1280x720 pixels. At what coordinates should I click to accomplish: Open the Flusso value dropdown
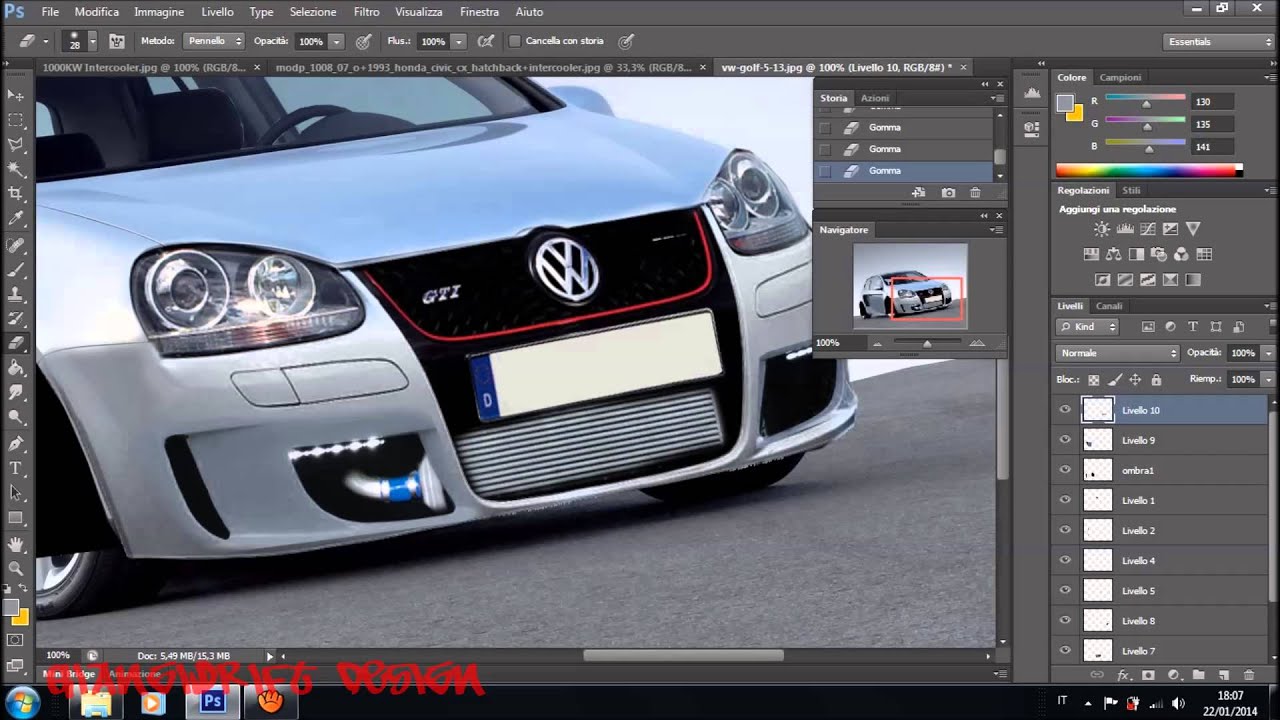pos(458,42)
